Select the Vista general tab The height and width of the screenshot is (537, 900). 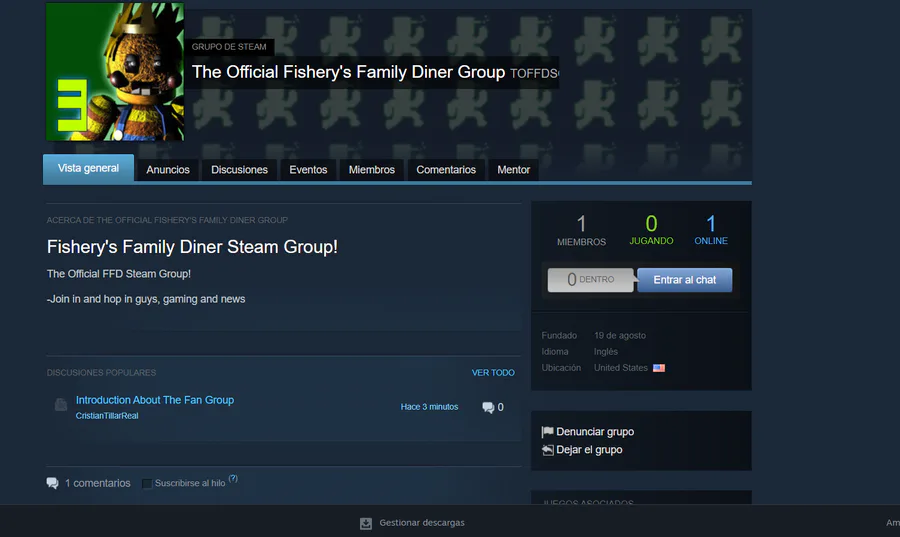(88, 169)
